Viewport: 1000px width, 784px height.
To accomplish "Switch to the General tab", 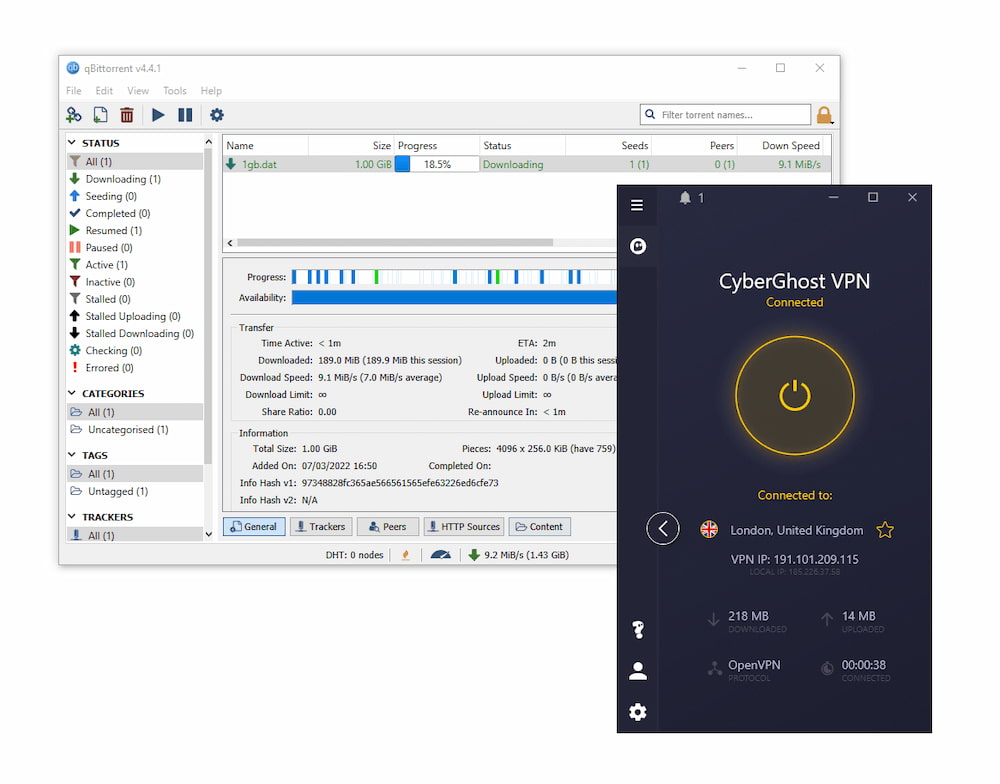I will coord(254,526).
